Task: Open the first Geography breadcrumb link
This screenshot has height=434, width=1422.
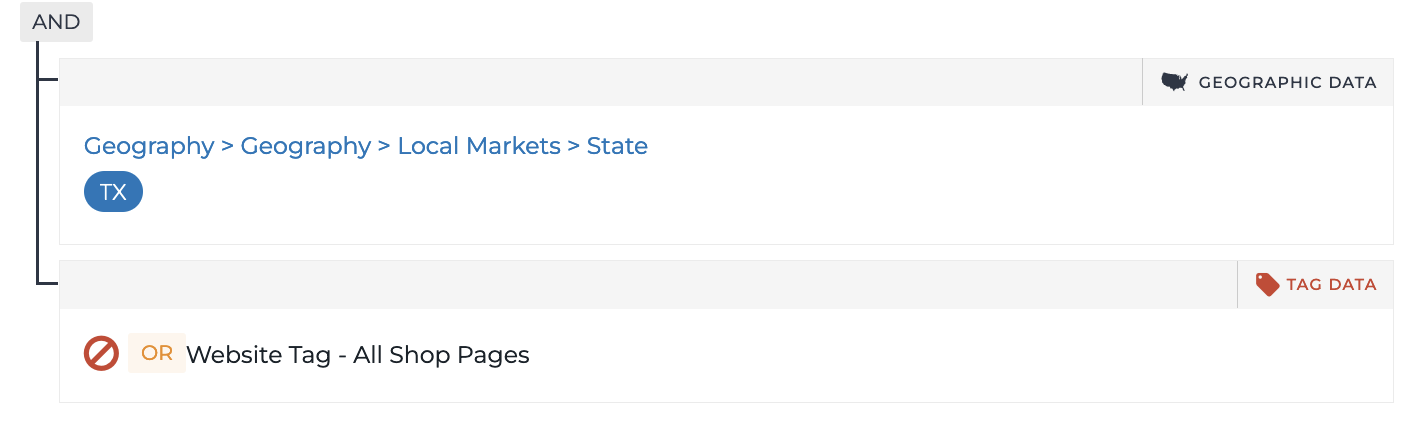Action: click(149, 146)
